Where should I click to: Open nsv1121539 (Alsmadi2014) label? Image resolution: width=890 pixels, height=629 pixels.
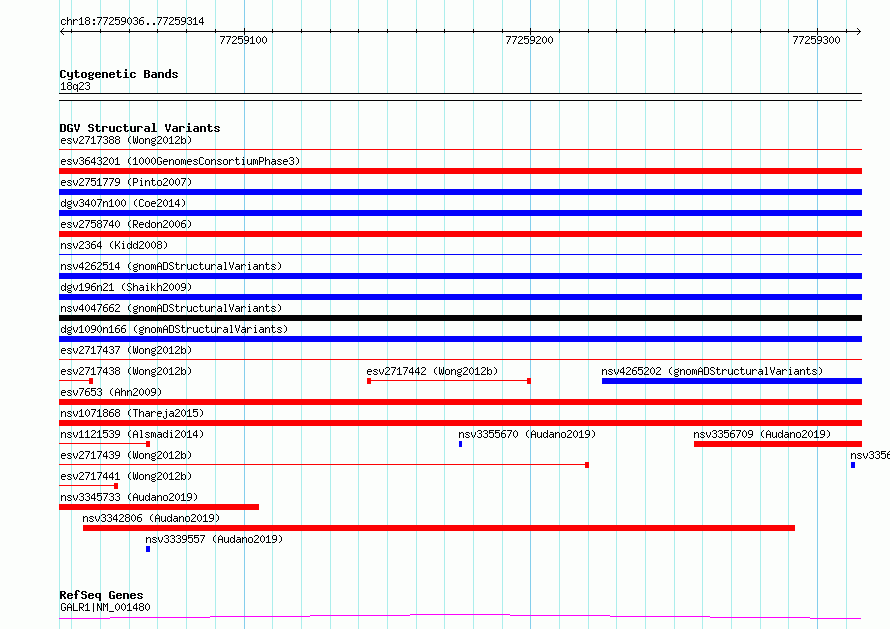(132, 434)
